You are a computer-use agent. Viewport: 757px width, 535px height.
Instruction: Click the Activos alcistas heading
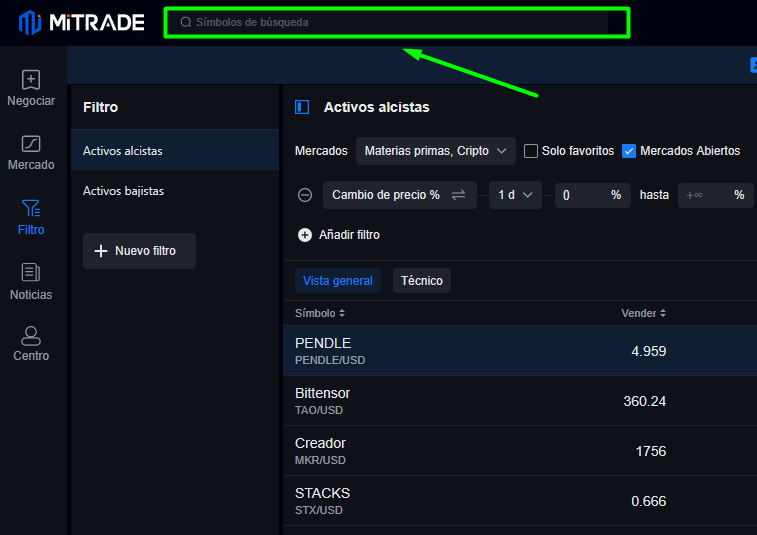click(376, 107)
